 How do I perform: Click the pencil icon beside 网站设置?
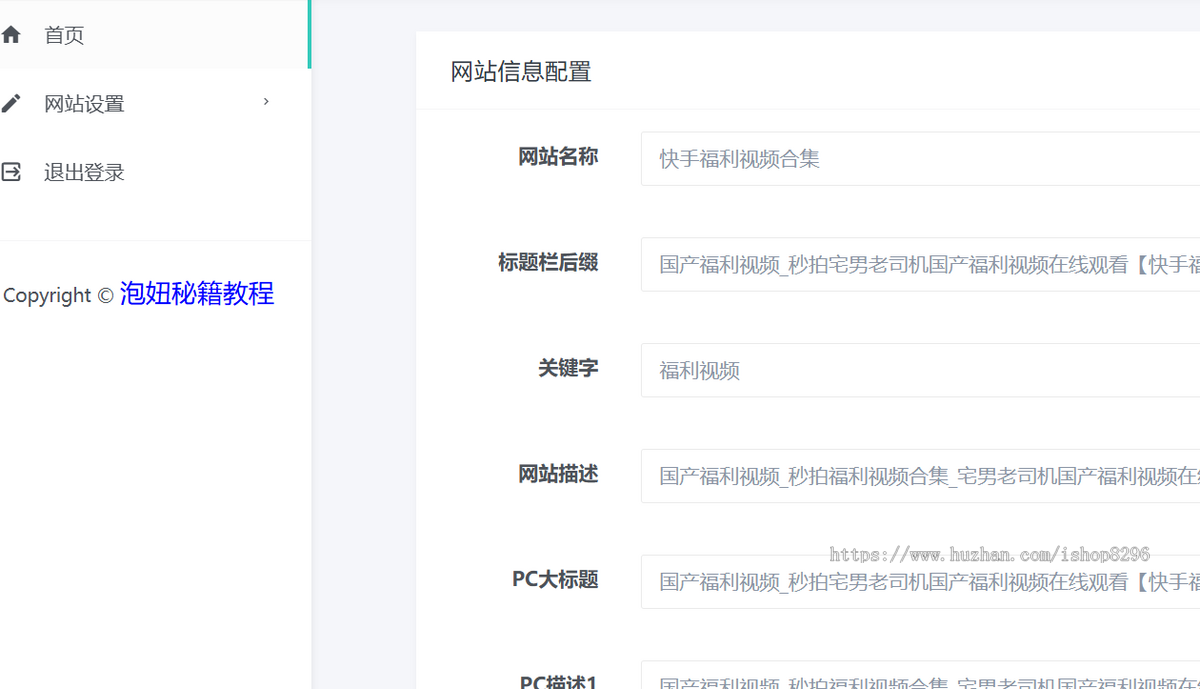(10, 103)
